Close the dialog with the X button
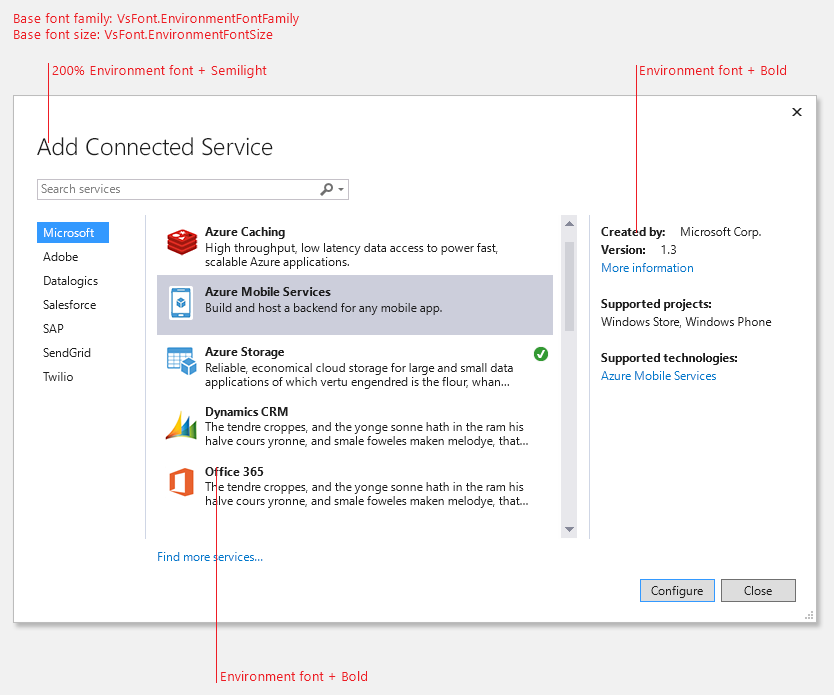The image size is (834, 695). (797, 112)
